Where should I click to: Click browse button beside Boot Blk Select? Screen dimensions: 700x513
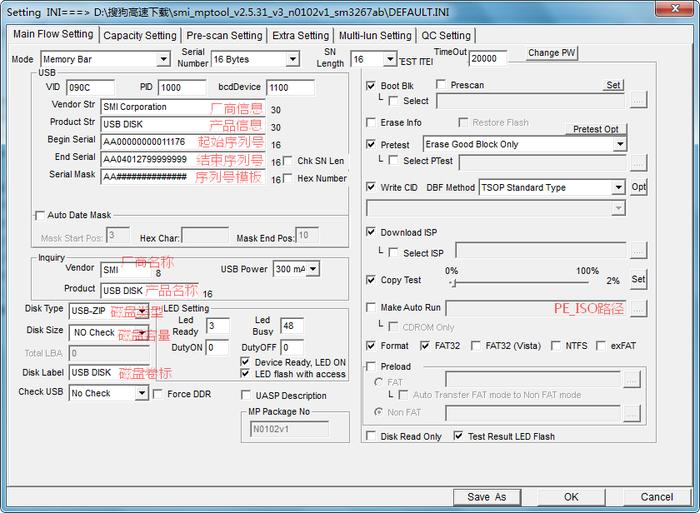[x=638, y=100]
